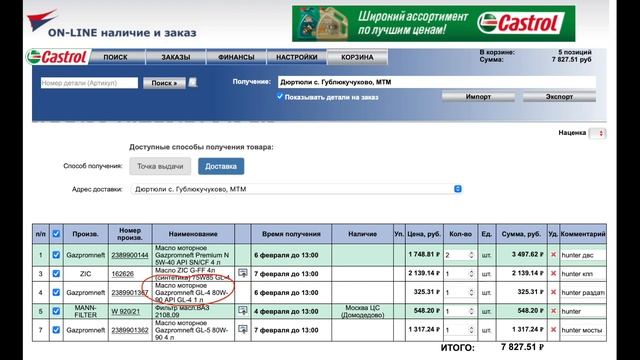Click the Цена, руб. column header
The height and width of the screenshot is (360, 640).
tap(424, 234)
